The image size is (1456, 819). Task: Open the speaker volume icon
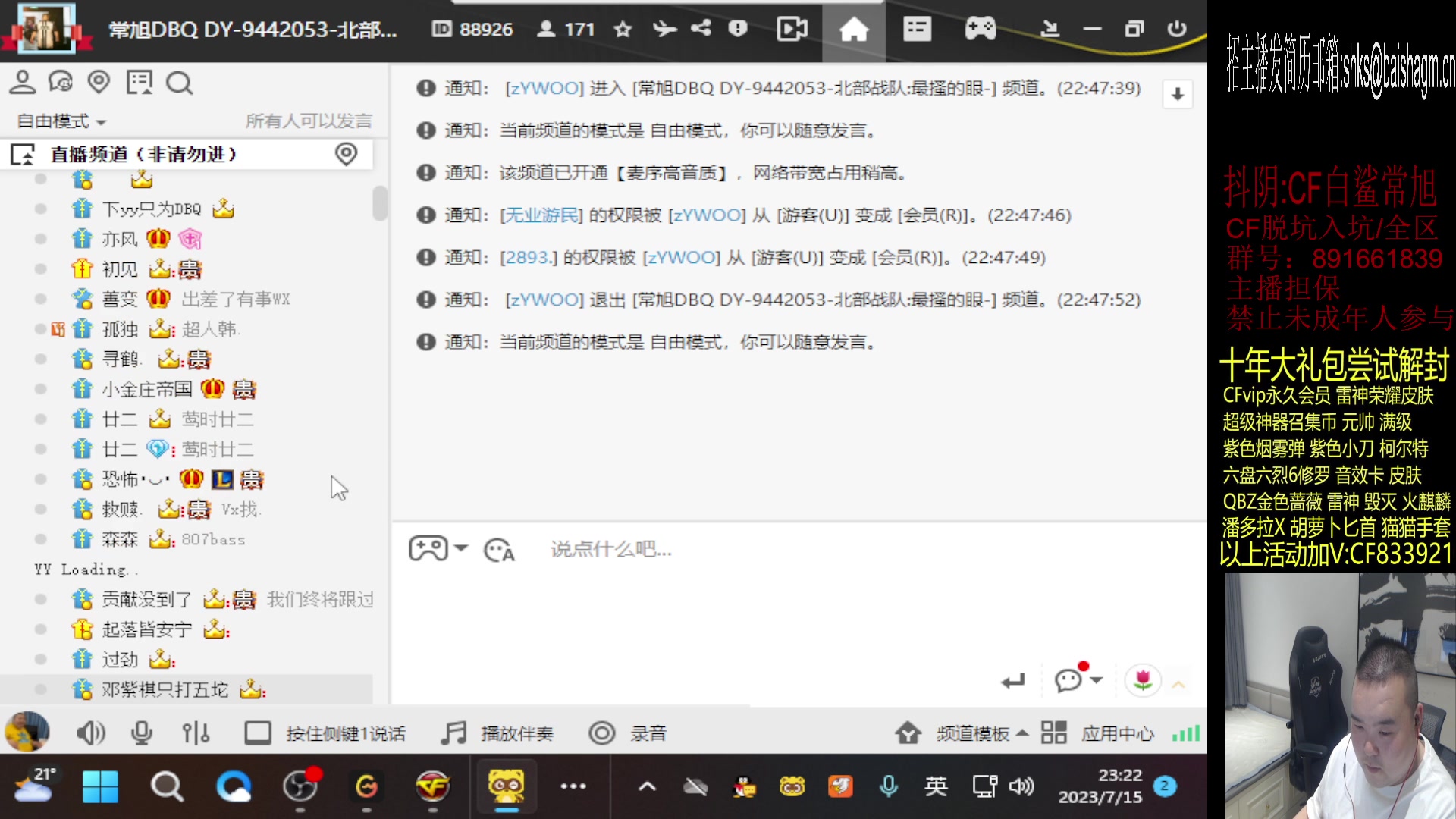91,733
